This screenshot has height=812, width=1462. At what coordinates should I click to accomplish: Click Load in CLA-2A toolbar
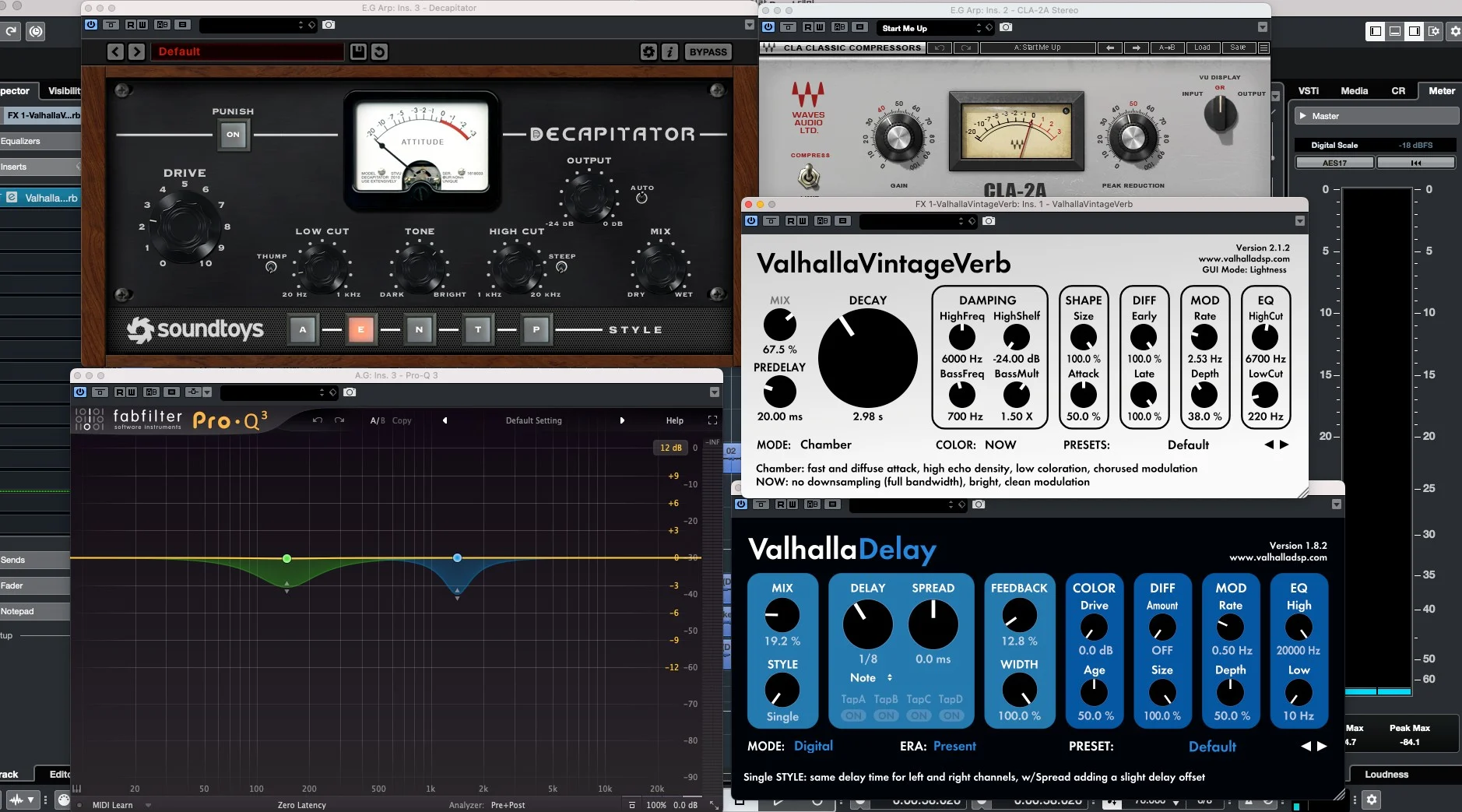click(x=1202, y=47)
